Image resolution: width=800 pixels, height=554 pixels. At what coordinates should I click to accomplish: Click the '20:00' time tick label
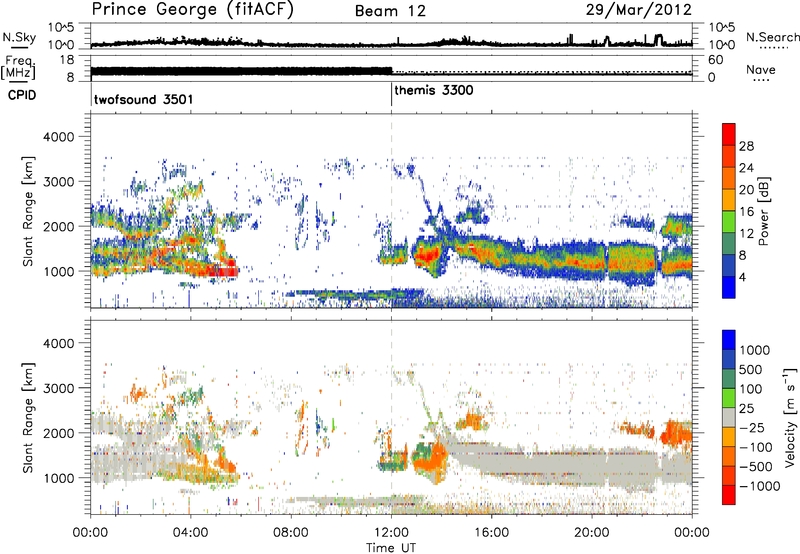click(591, 533)
